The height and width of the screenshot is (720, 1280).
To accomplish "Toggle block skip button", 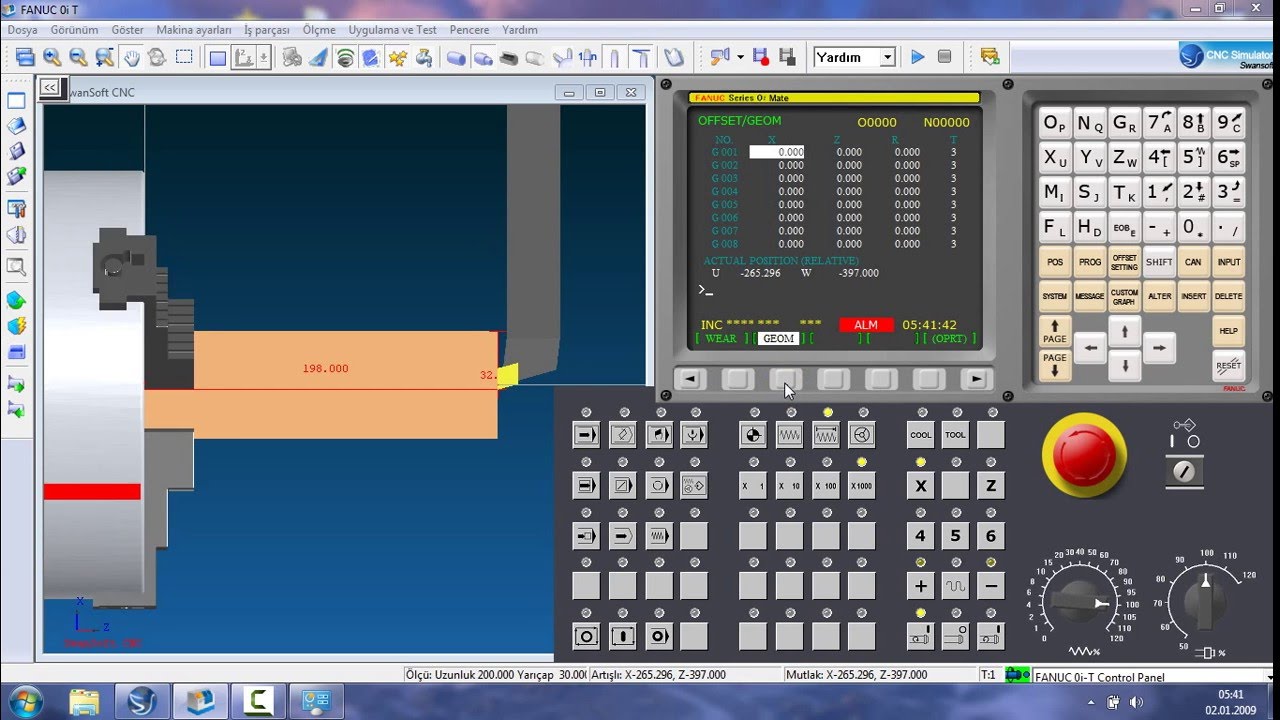I will (622, 486).
